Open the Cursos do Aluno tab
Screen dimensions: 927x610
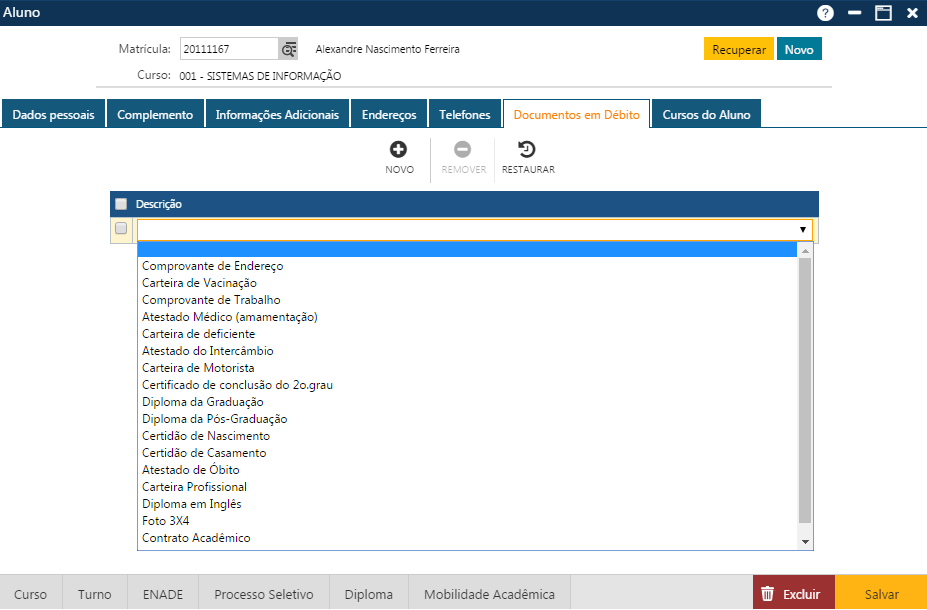click(x=706, y=115)
